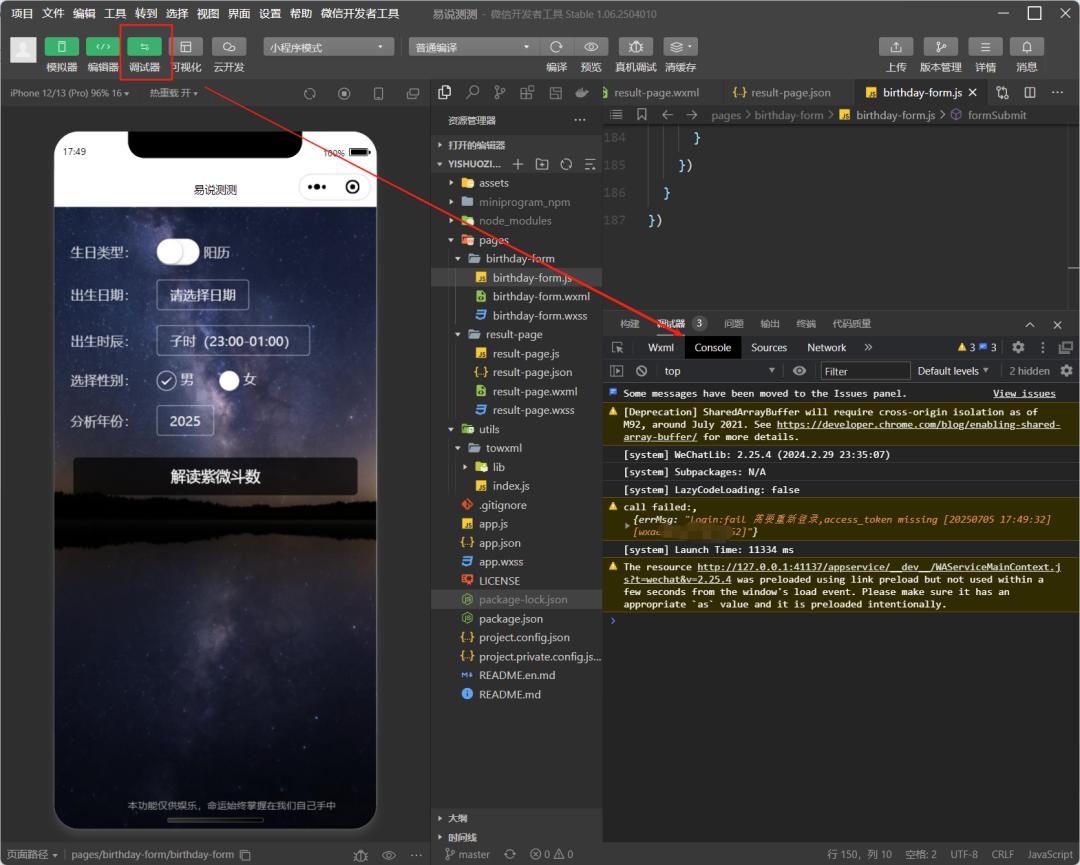Toggle the 生日类型 阳历 switch
1080x865 pixels.
coord(178,252)
